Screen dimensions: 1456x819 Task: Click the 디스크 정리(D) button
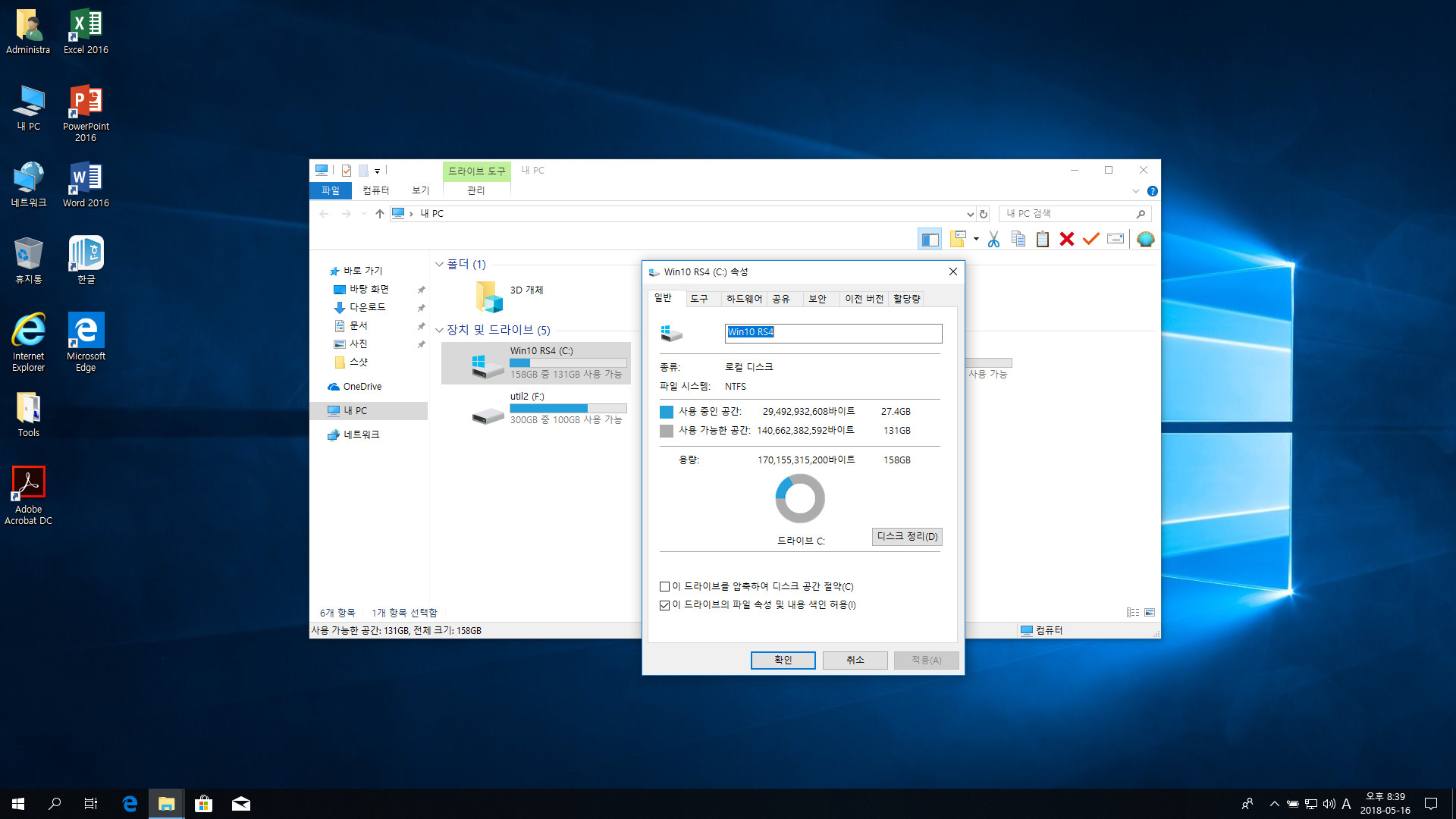907,537
